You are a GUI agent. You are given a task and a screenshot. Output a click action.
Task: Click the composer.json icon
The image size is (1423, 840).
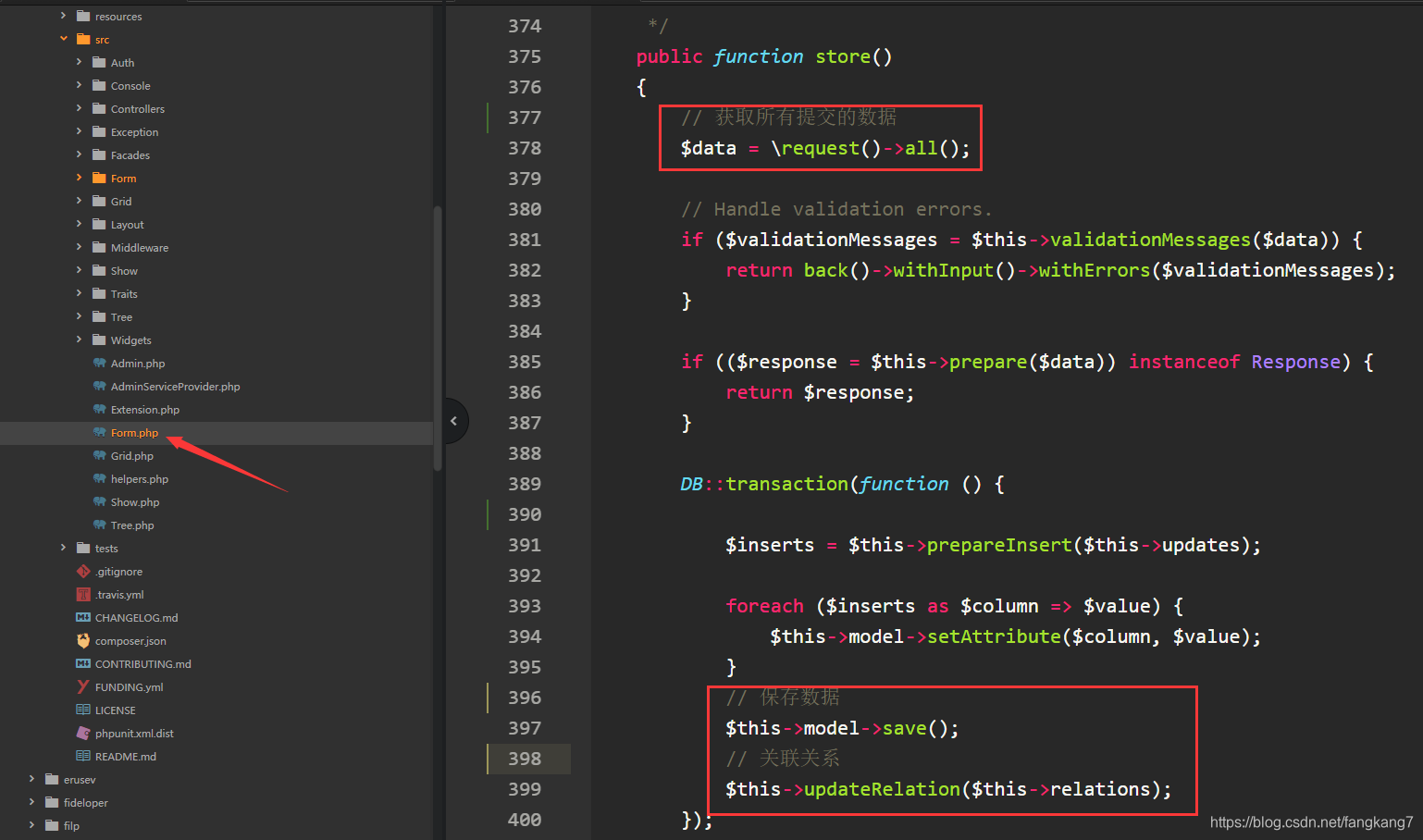[x=83, y=640]
